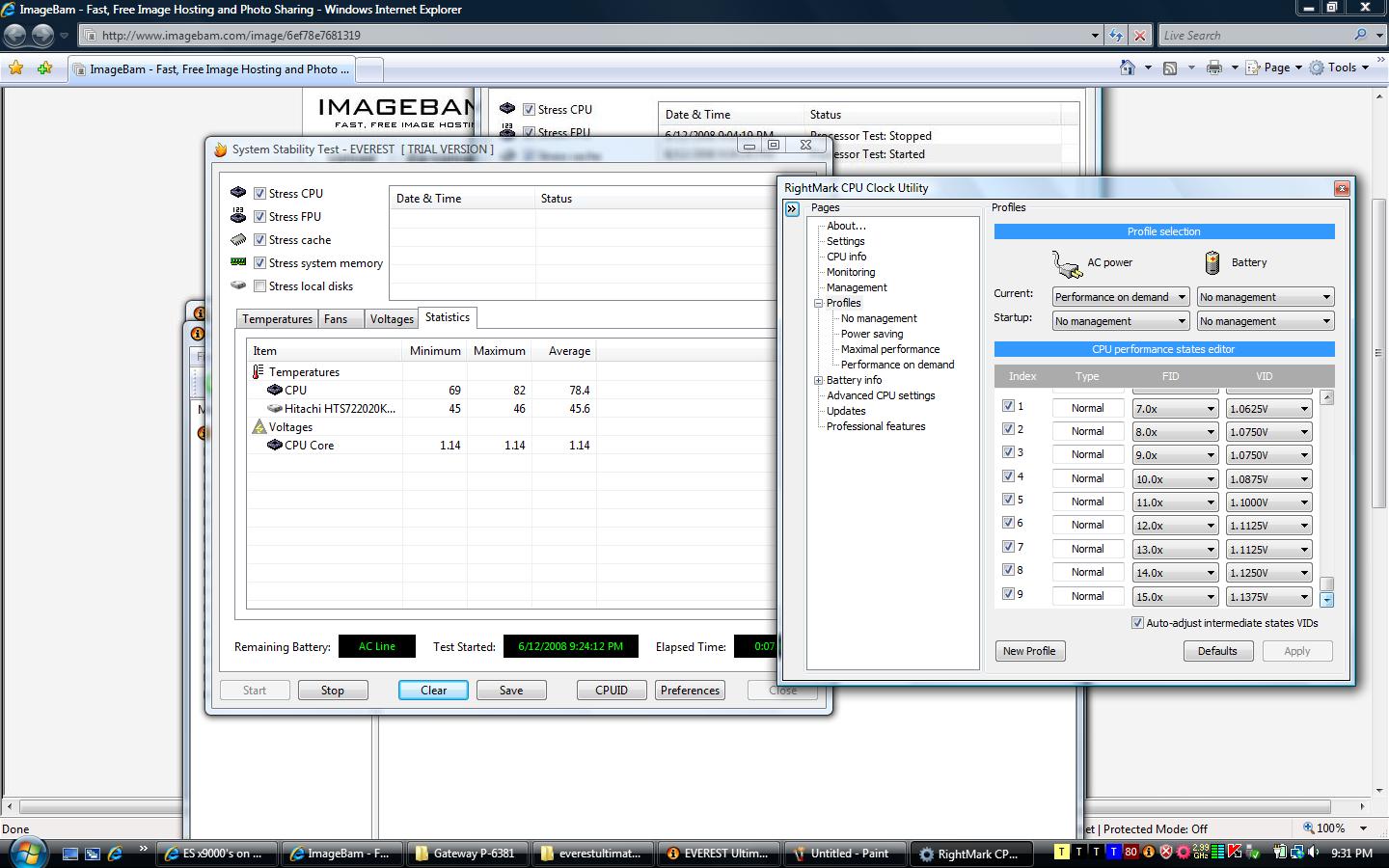Screen dimensions: 1389x868
Task: Click the Voltages warning triangle icon
Action: tap(259, 426)
